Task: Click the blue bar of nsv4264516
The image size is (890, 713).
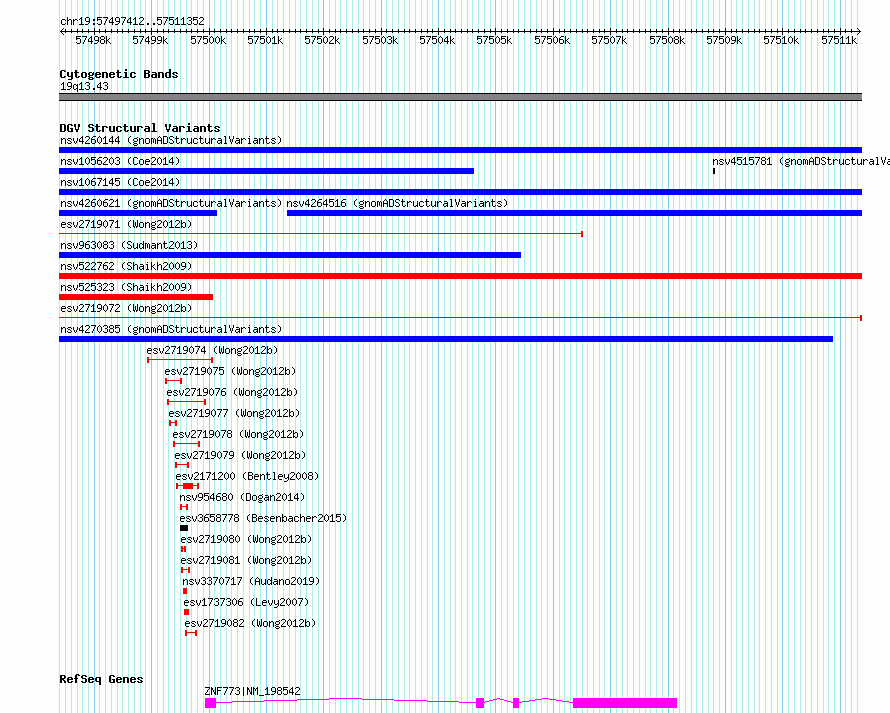Action: tap(574, 213)
